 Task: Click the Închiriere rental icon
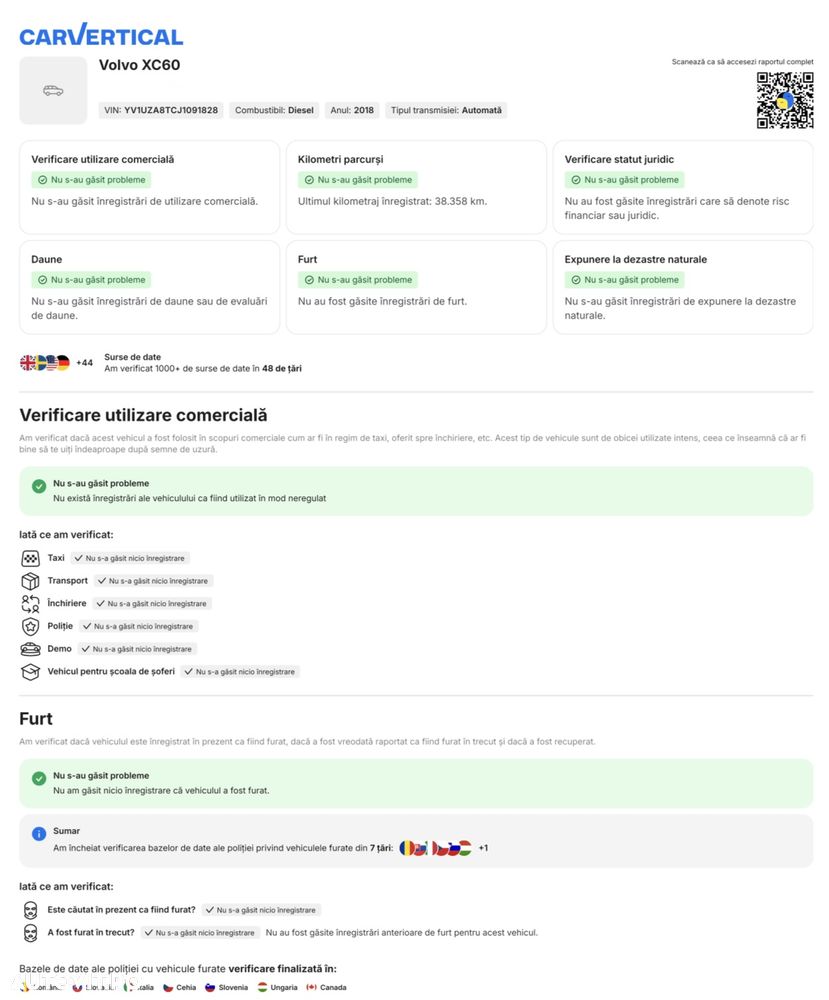[x=31, y=603]
